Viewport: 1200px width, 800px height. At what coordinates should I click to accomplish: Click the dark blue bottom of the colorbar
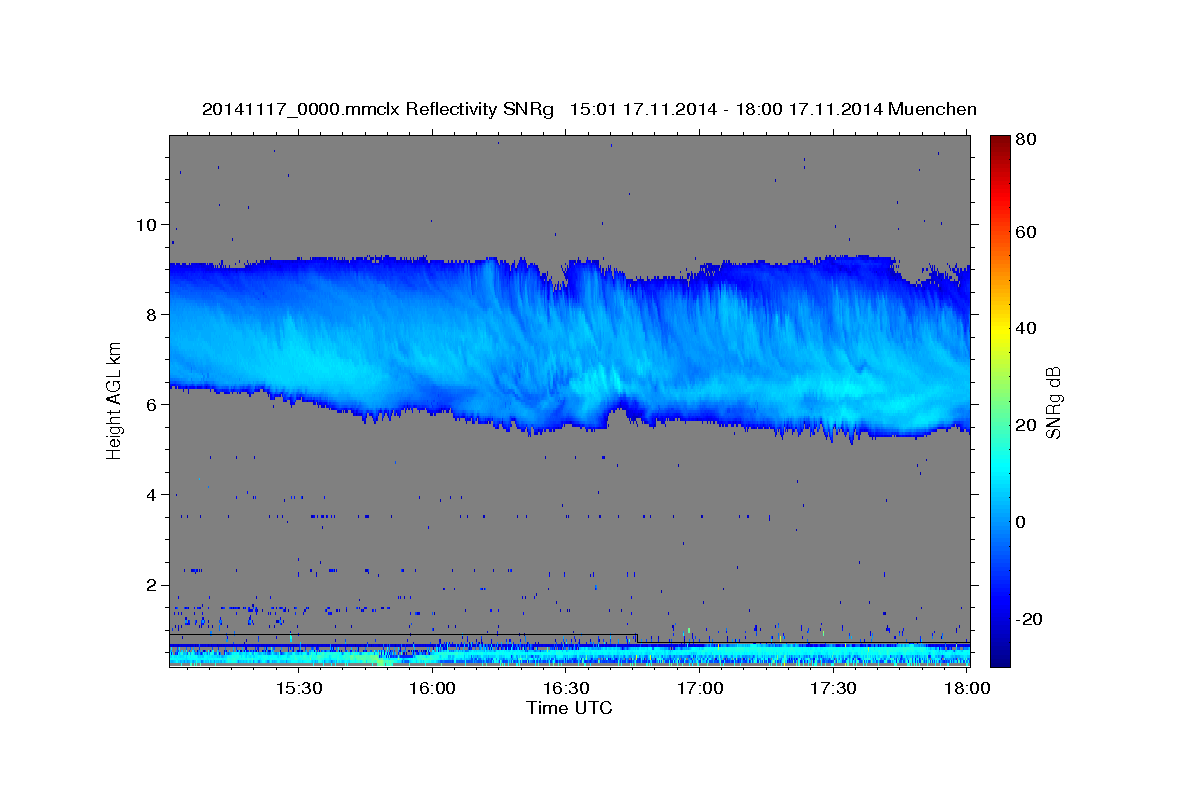click(x=1000, y=655)
